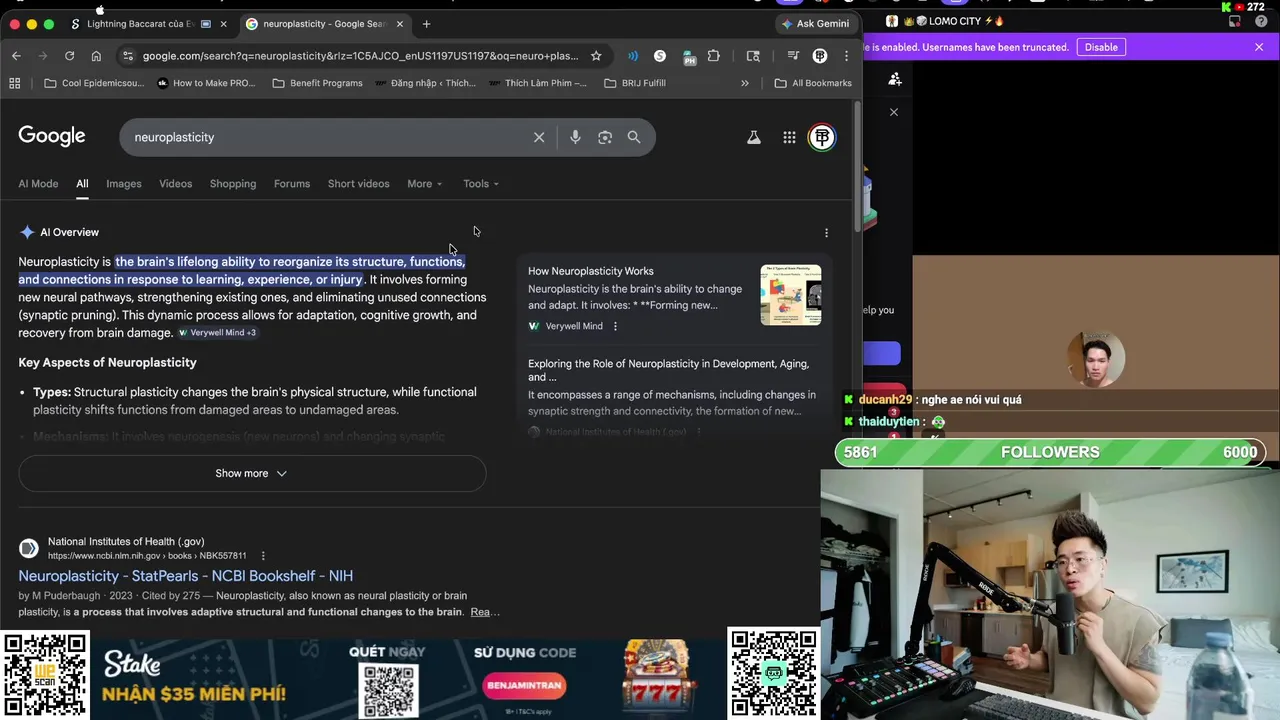Screen dimensions: 1280x720
Task: Reload the page with the refresh icon
Action: click(69, 56)
